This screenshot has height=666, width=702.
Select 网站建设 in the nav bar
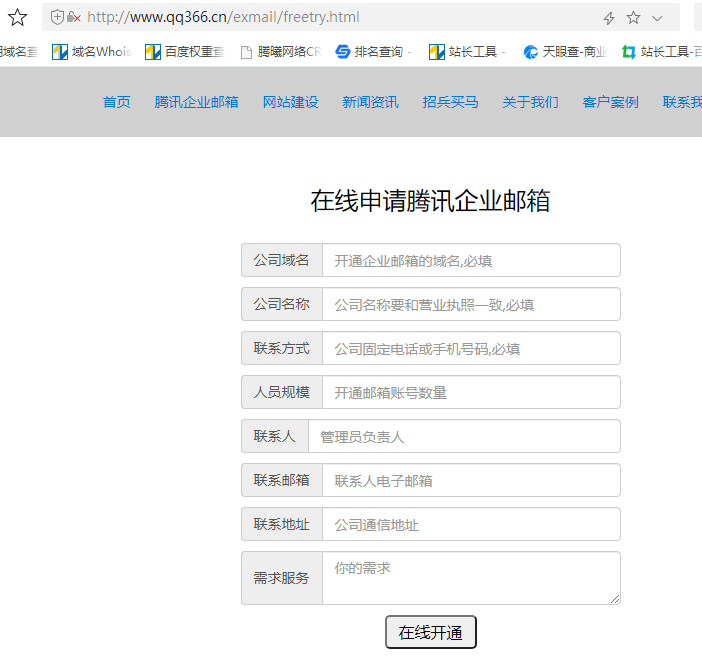tap(290, 102)
